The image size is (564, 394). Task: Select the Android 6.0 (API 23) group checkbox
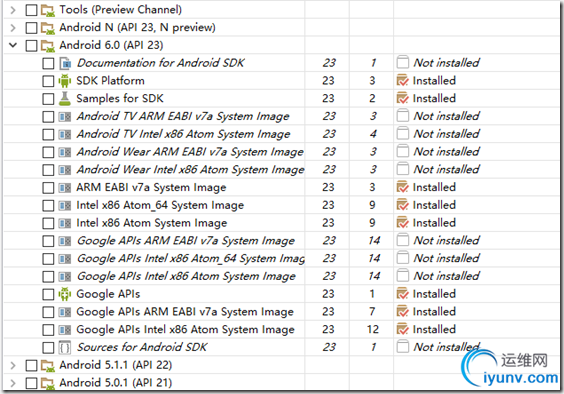coord(31,46)
